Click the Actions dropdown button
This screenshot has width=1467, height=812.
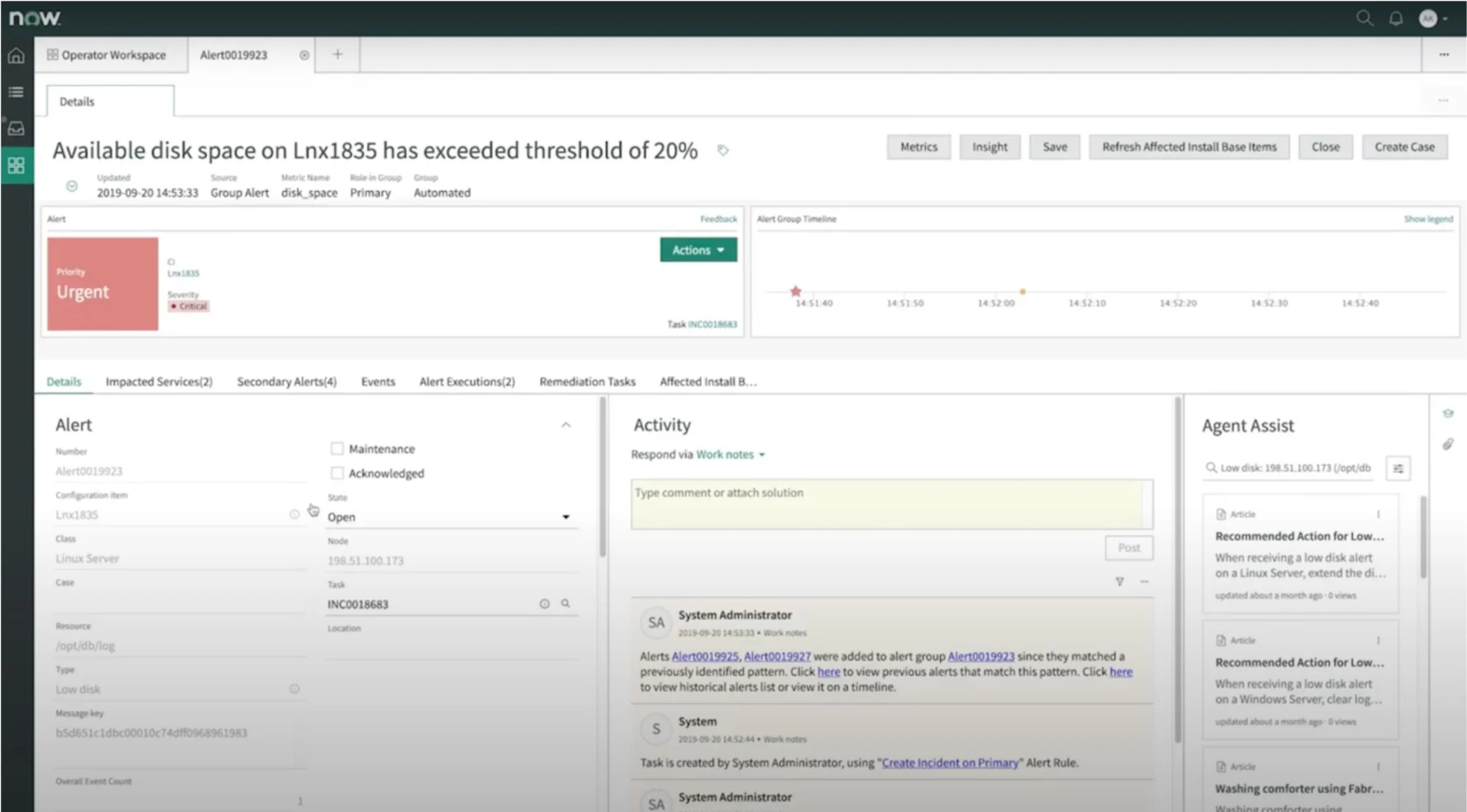(696, 250)
